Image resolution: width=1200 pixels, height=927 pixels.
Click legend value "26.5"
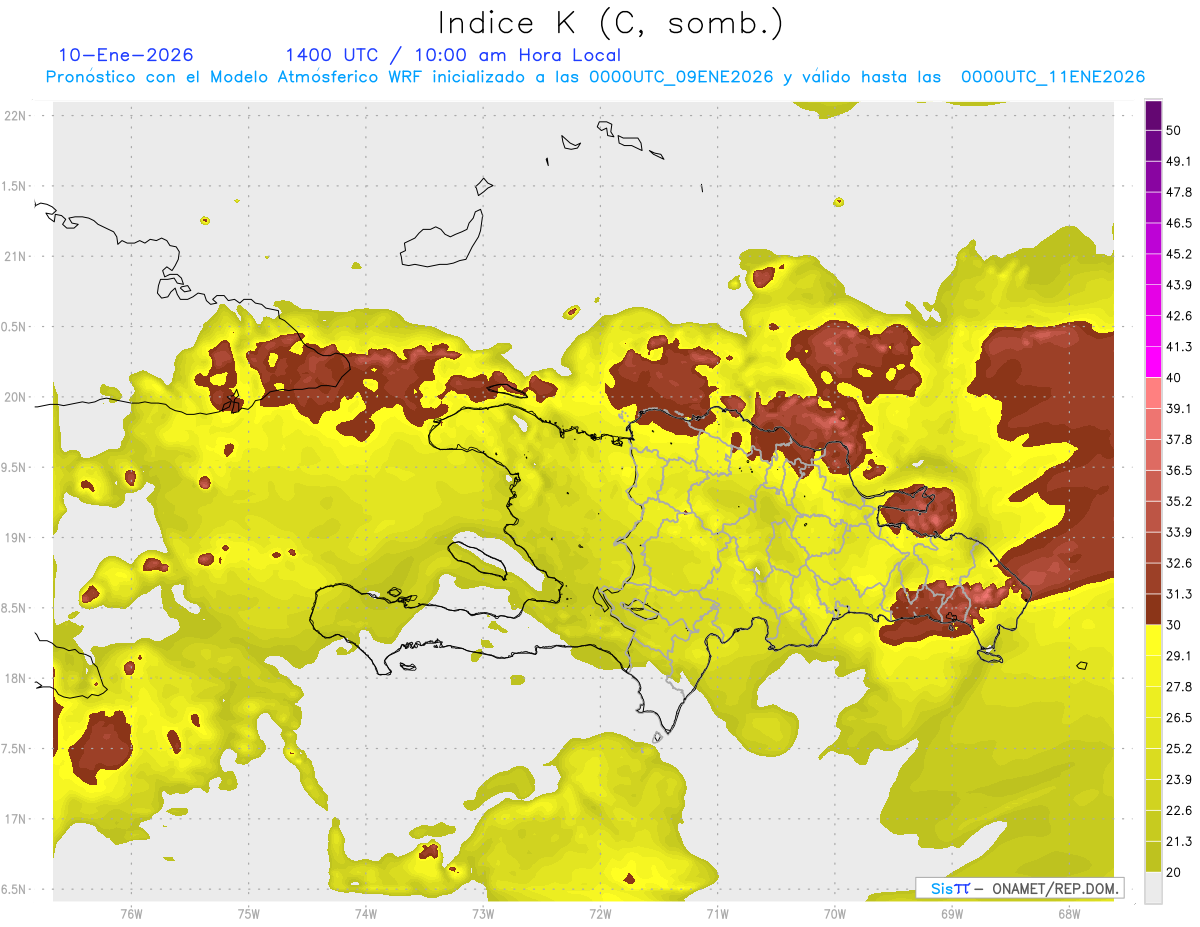click(x=1179, y=717)
